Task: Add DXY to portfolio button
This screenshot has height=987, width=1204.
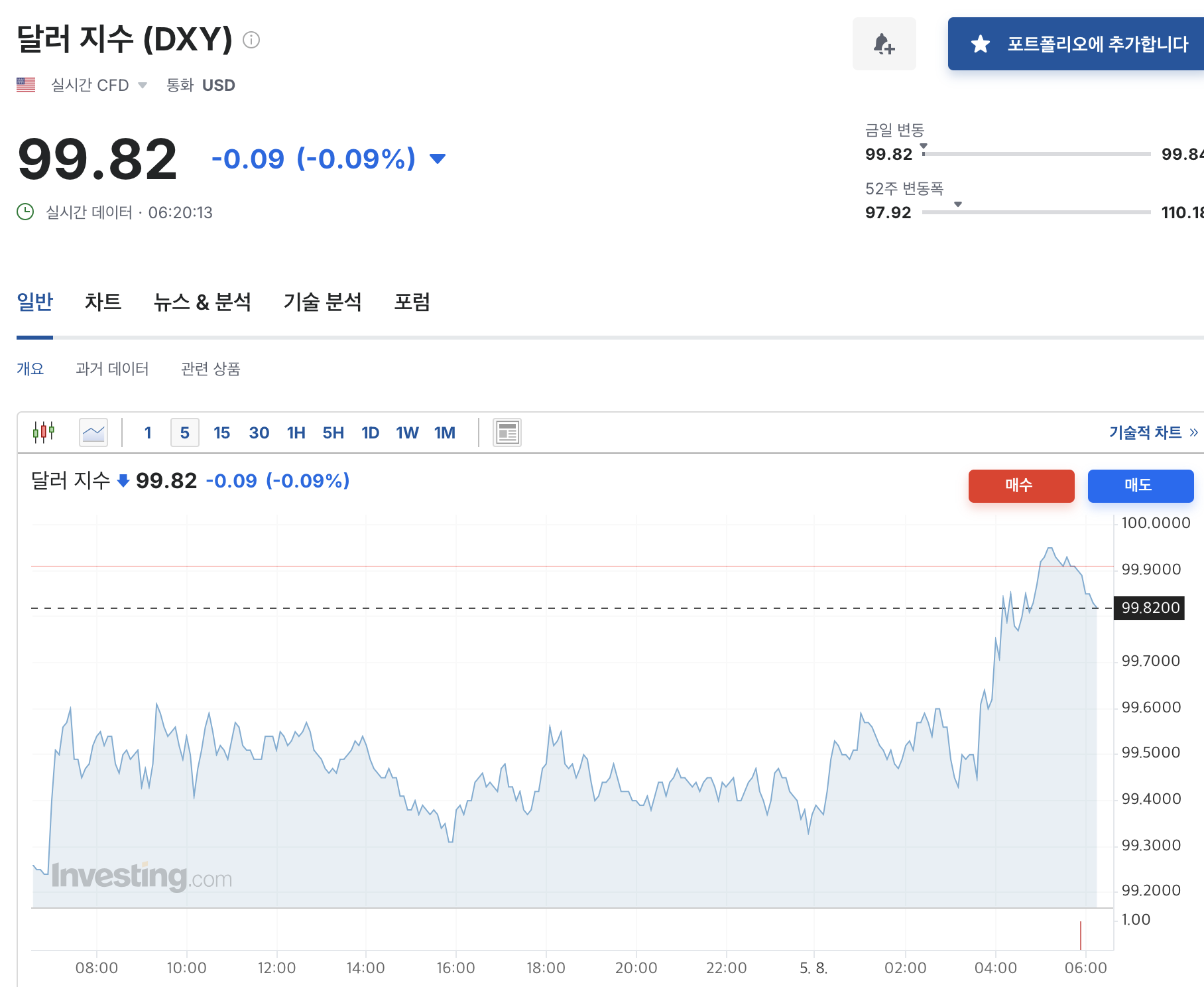Action: click(1077, 44)
